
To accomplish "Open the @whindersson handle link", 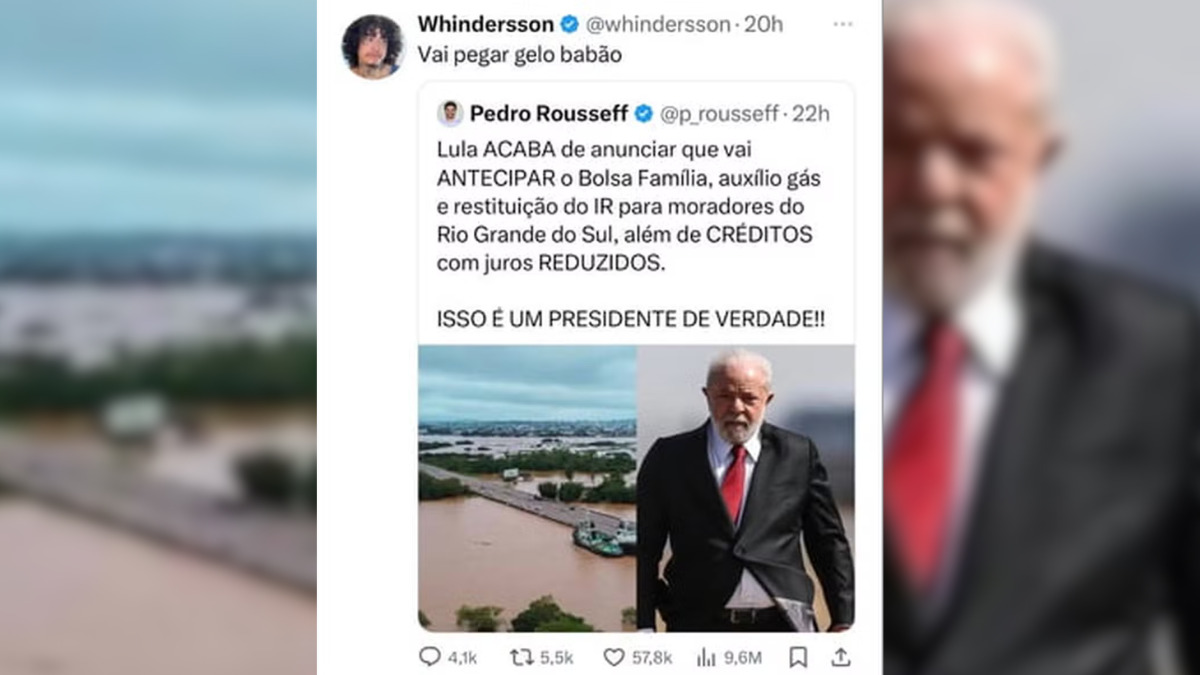I will point(657,24).
